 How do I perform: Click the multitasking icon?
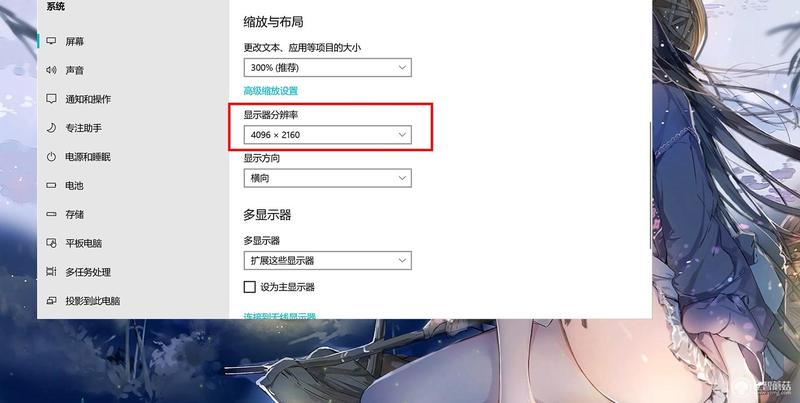point(51,272)
